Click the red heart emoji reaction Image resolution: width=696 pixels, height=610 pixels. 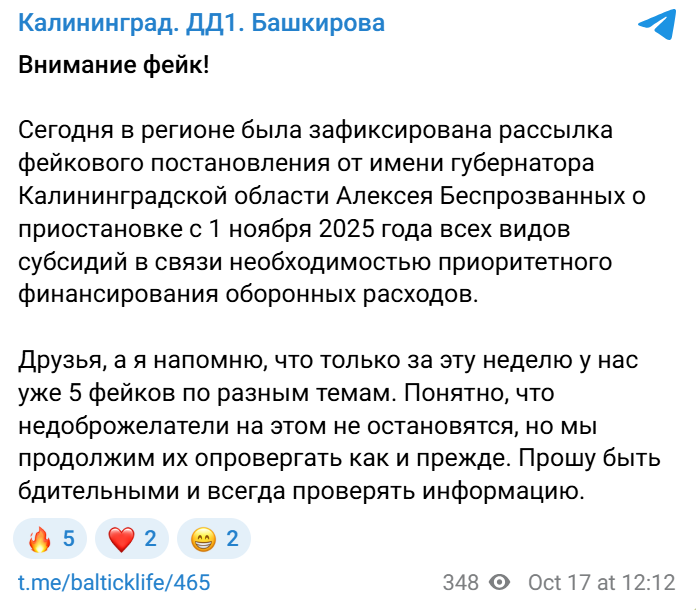pyautogui.click(x=121, y=540)
